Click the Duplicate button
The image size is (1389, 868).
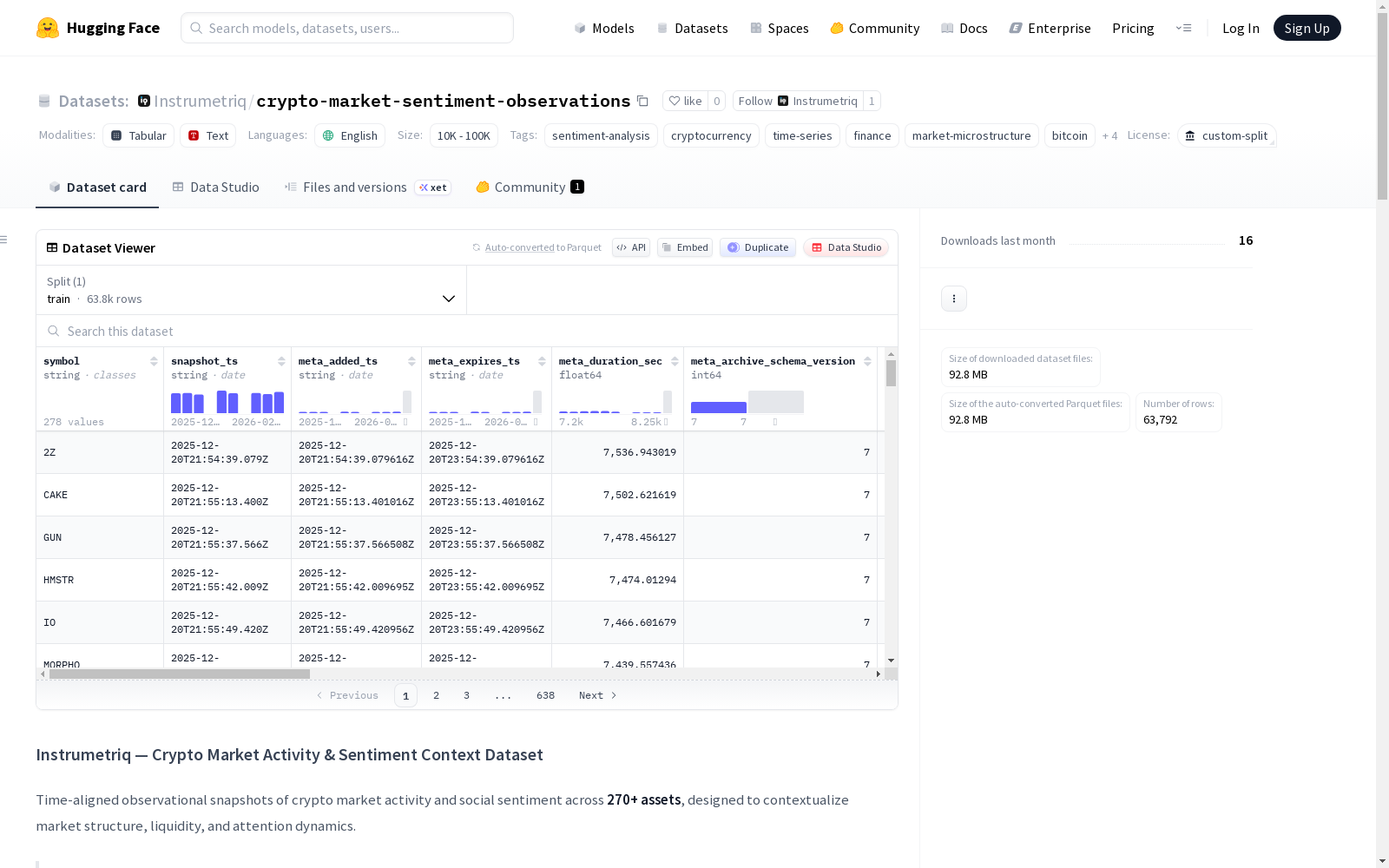pyautogui.click(x=758, y=247)
